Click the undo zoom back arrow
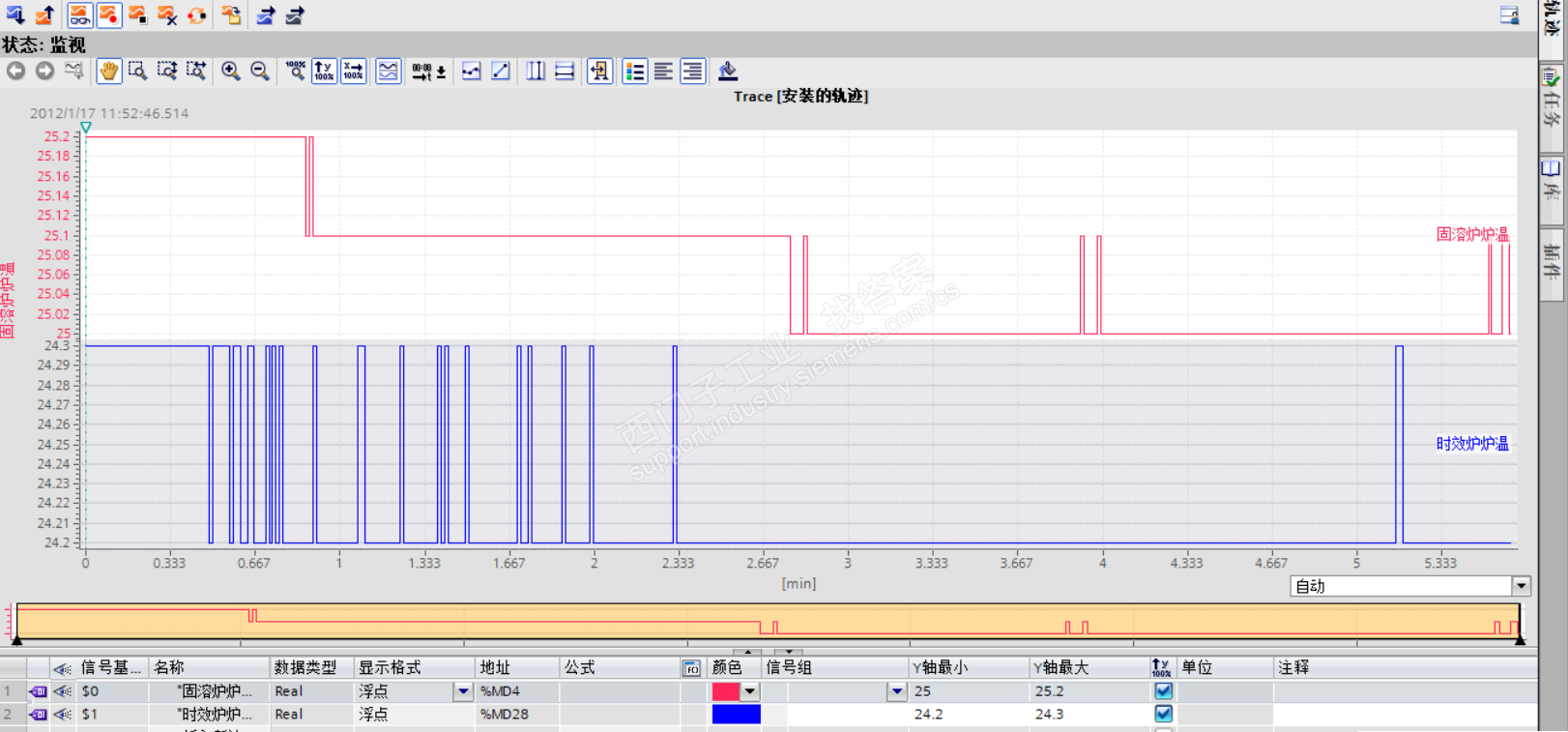The height and width of the screenshot is (732, 1568). click(x=15, y=71)
